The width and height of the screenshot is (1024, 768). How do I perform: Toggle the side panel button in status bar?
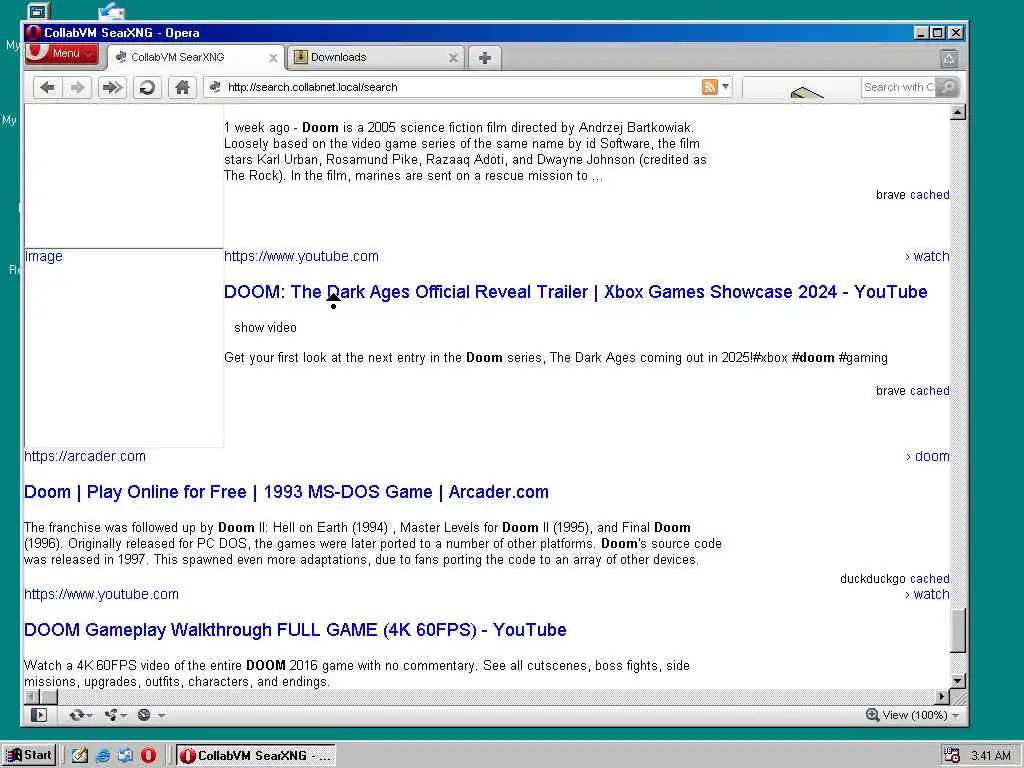coord(39,715)
